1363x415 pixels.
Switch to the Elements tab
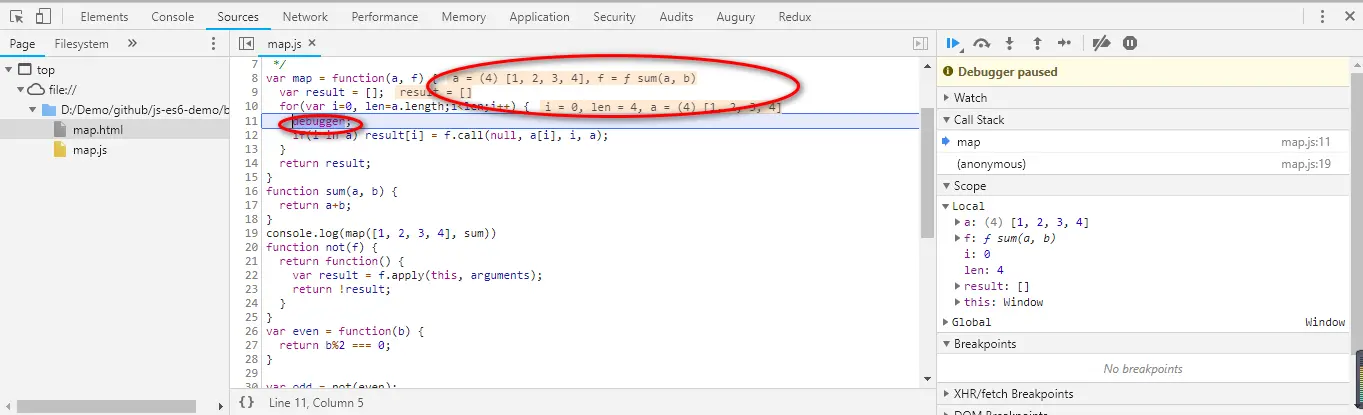click(x=103, y=17)
